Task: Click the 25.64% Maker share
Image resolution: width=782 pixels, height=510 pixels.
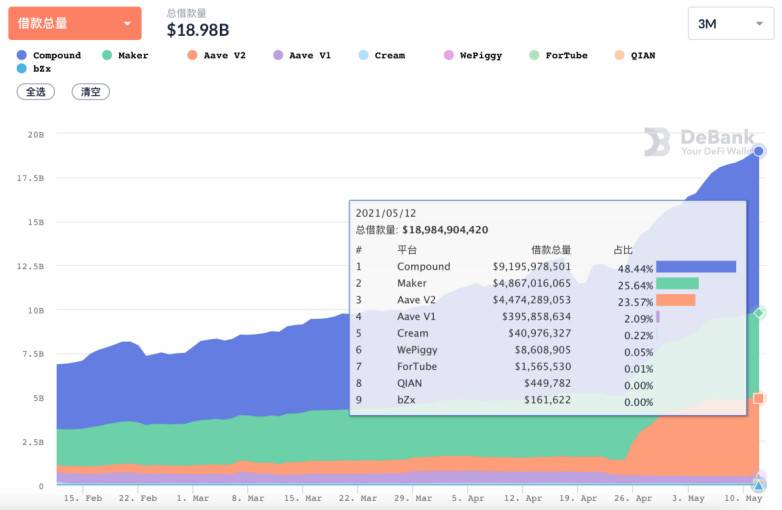Action: (635, 286)
